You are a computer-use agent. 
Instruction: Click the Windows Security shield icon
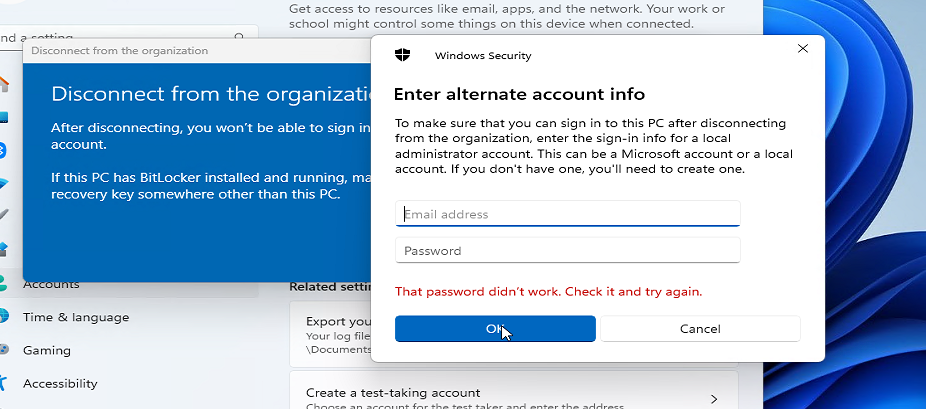(402, 55)
